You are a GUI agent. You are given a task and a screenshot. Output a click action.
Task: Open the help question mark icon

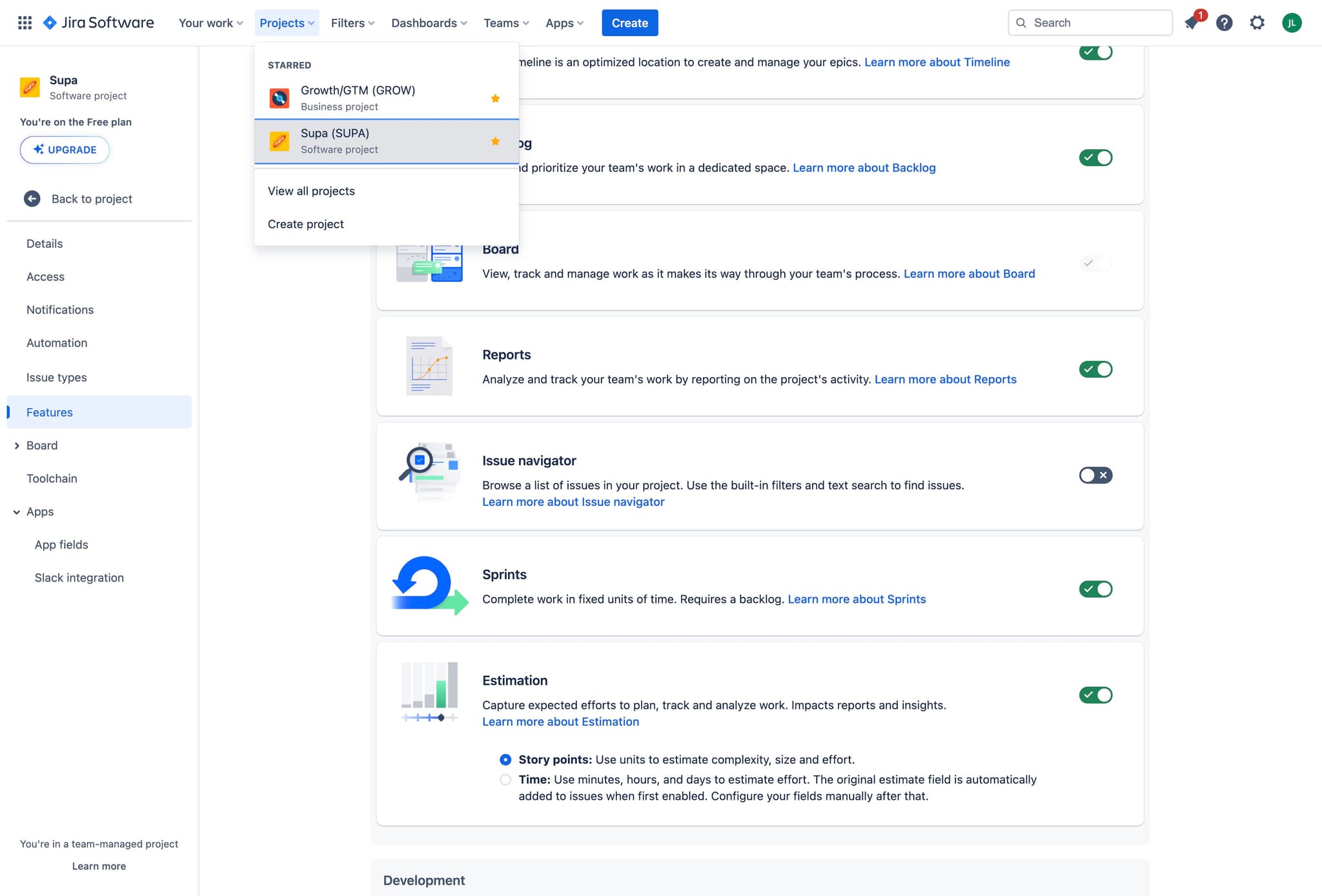[1225, 23]
